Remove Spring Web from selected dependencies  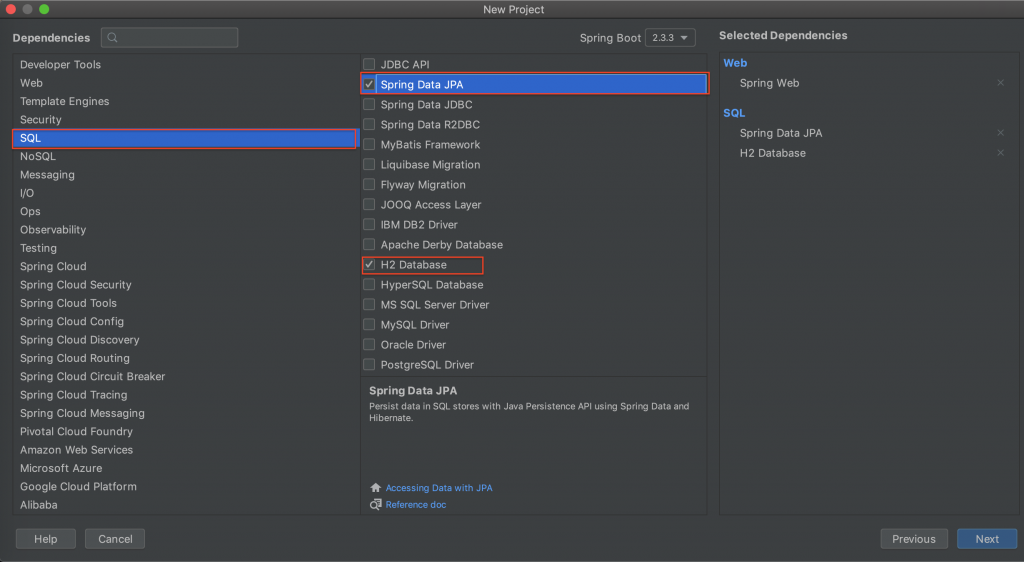click(x=1000, y=83)
